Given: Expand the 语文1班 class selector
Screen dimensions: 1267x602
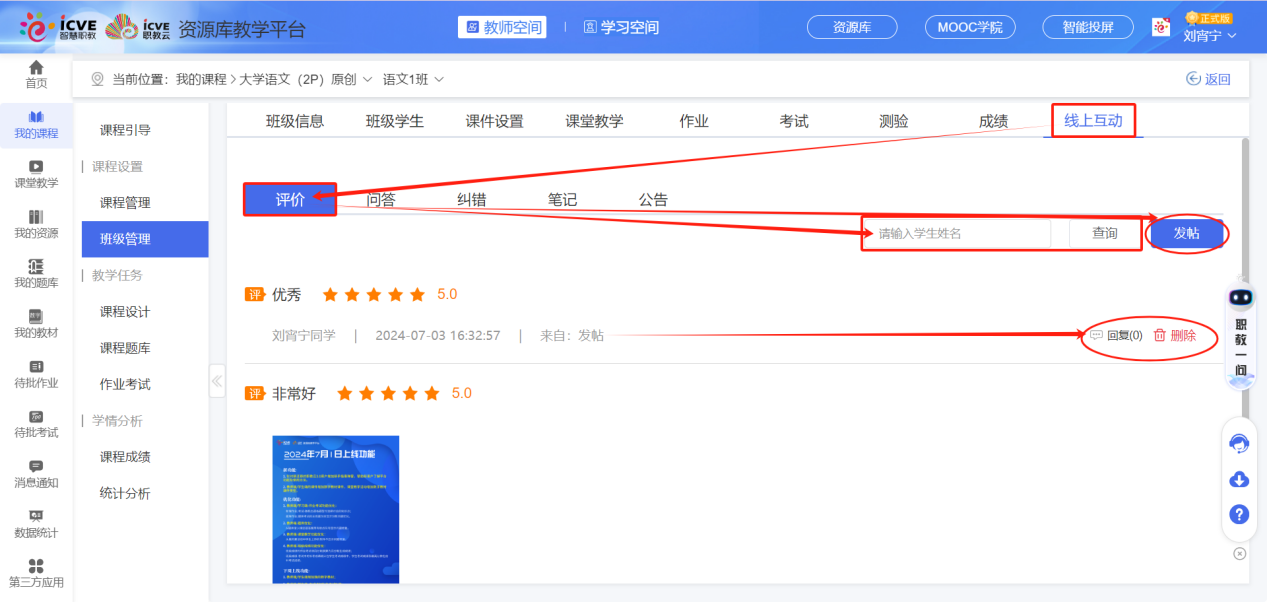Looking at the screenshot, I should 412,77.
